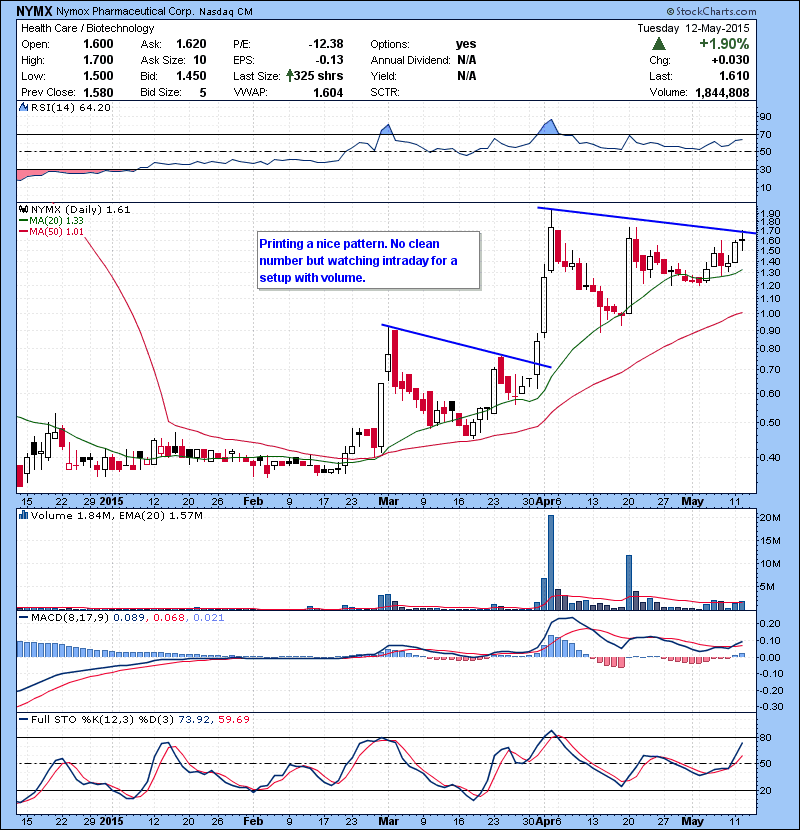Screen dimensions: 800x830
Task: Click the green arrow beside Last Size
Action: point(289,76)
